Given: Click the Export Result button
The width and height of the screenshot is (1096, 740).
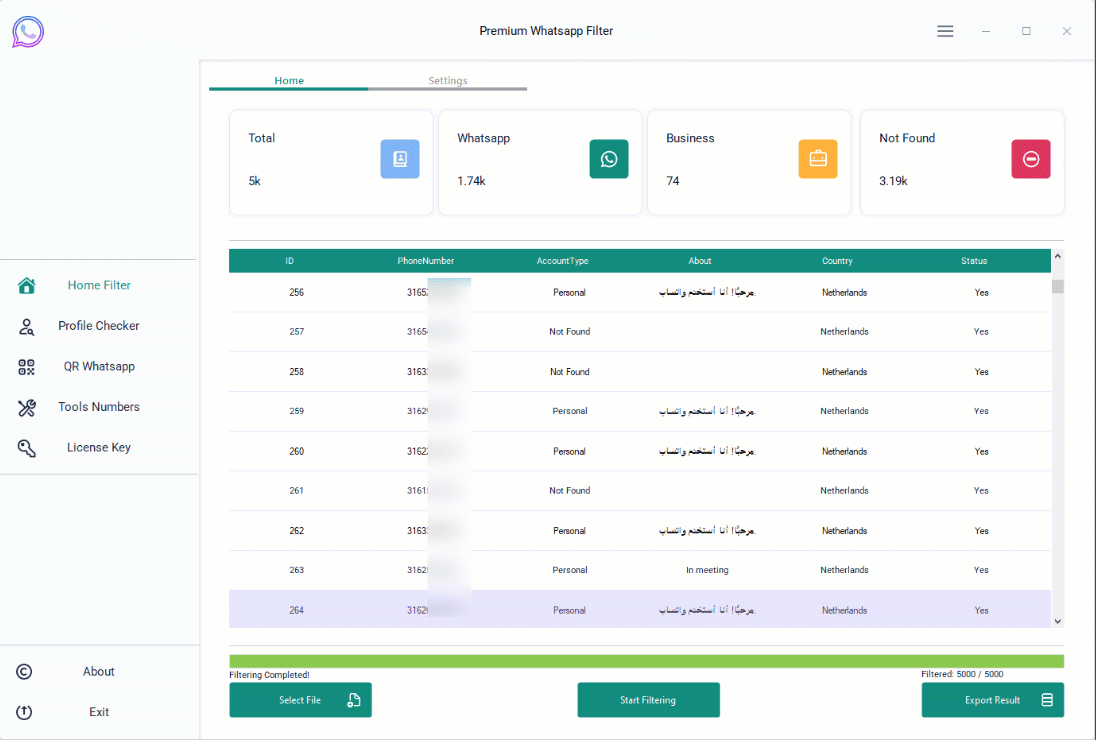Looking at the screenshot, I should tap(993, 700).
